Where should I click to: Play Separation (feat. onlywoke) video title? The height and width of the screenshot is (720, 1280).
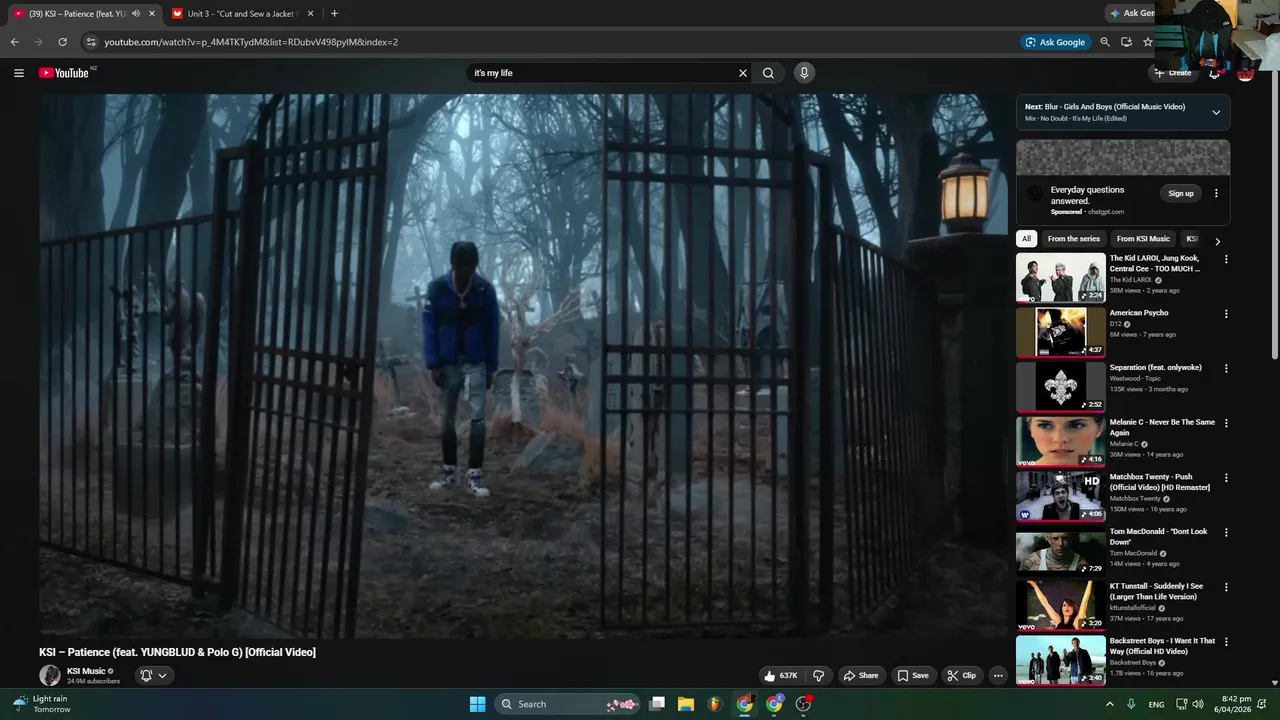(1156, 368)
